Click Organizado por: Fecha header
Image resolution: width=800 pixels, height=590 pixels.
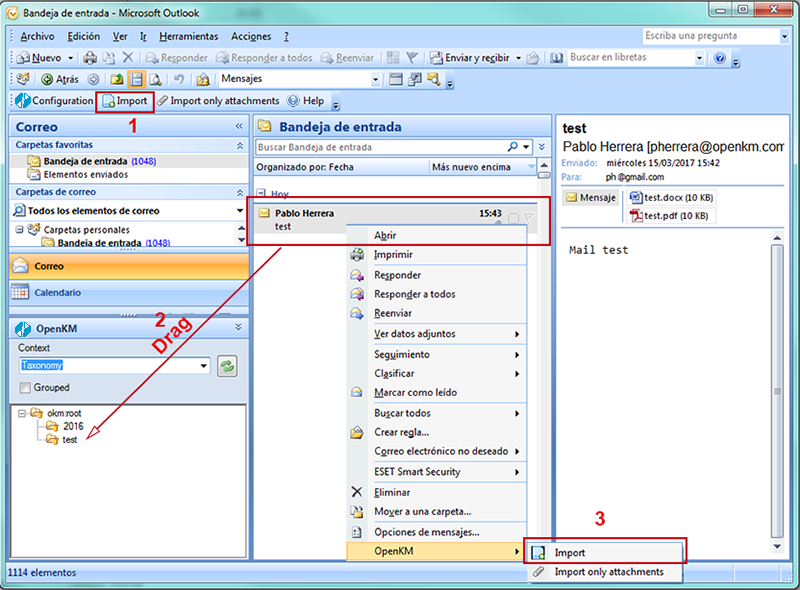coord(341,167)
